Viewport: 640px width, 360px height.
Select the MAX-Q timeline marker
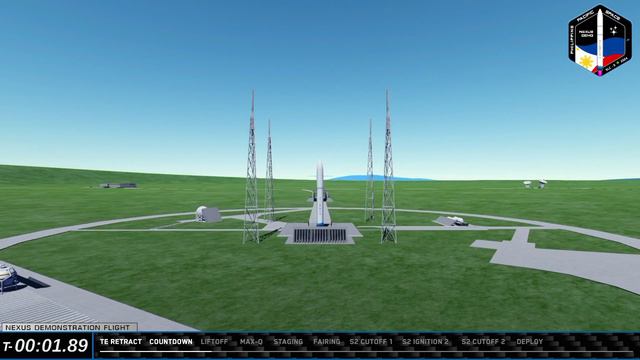pos(251,342)
